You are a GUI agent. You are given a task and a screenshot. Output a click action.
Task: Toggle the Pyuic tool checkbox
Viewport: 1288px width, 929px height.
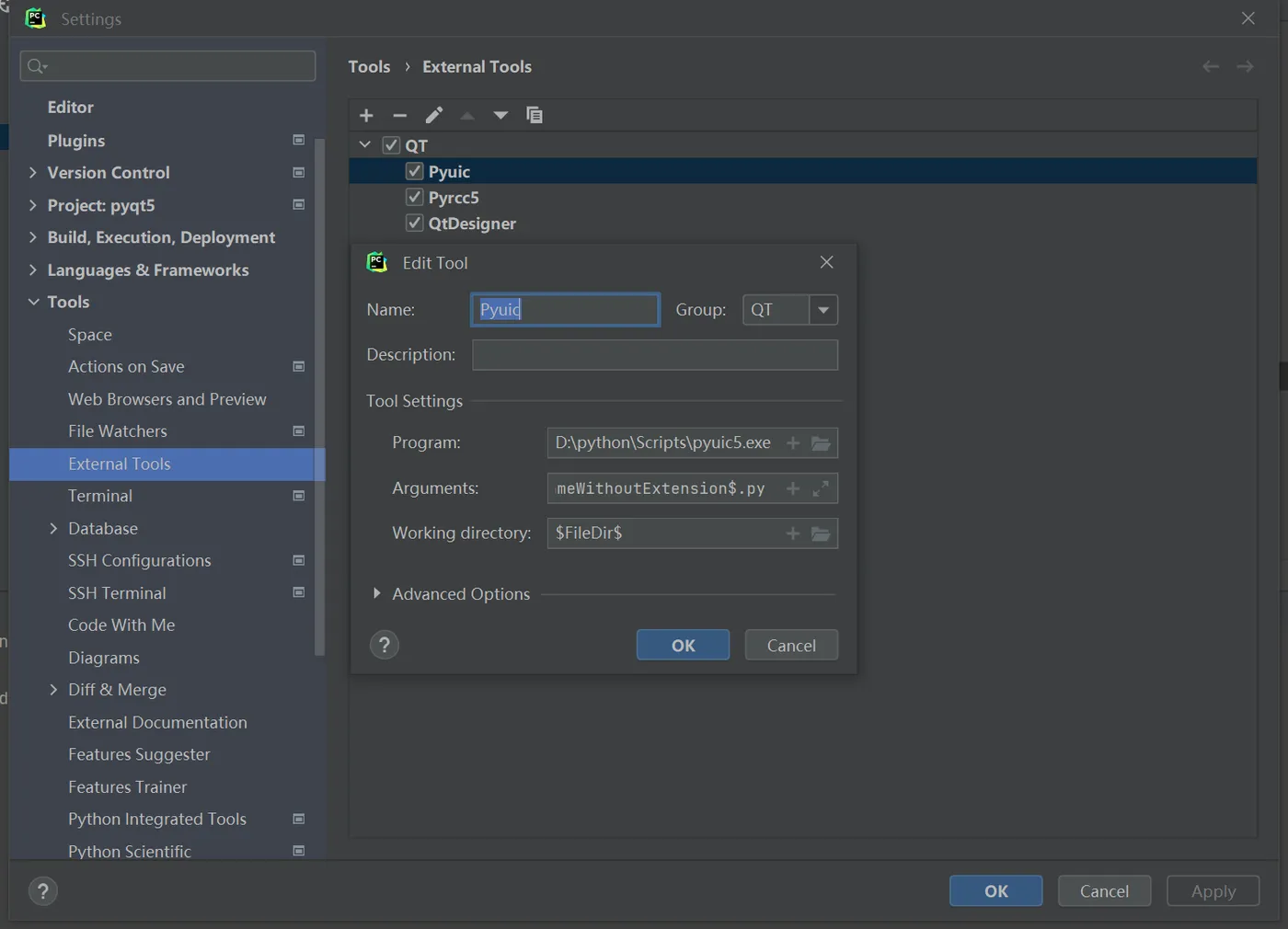414,171
